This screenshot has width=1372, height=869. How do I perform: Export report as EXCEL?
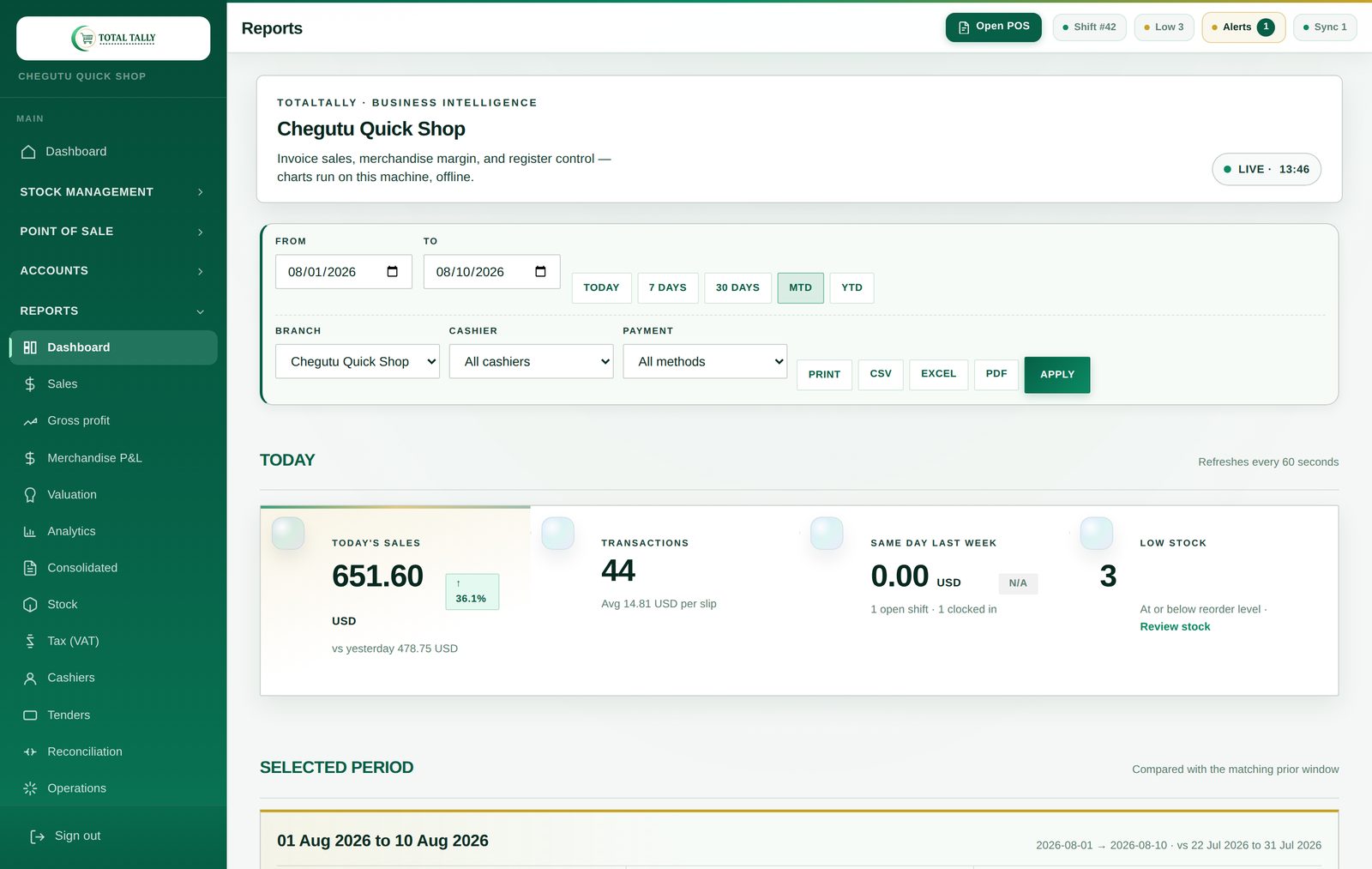[x=939, y=375]
